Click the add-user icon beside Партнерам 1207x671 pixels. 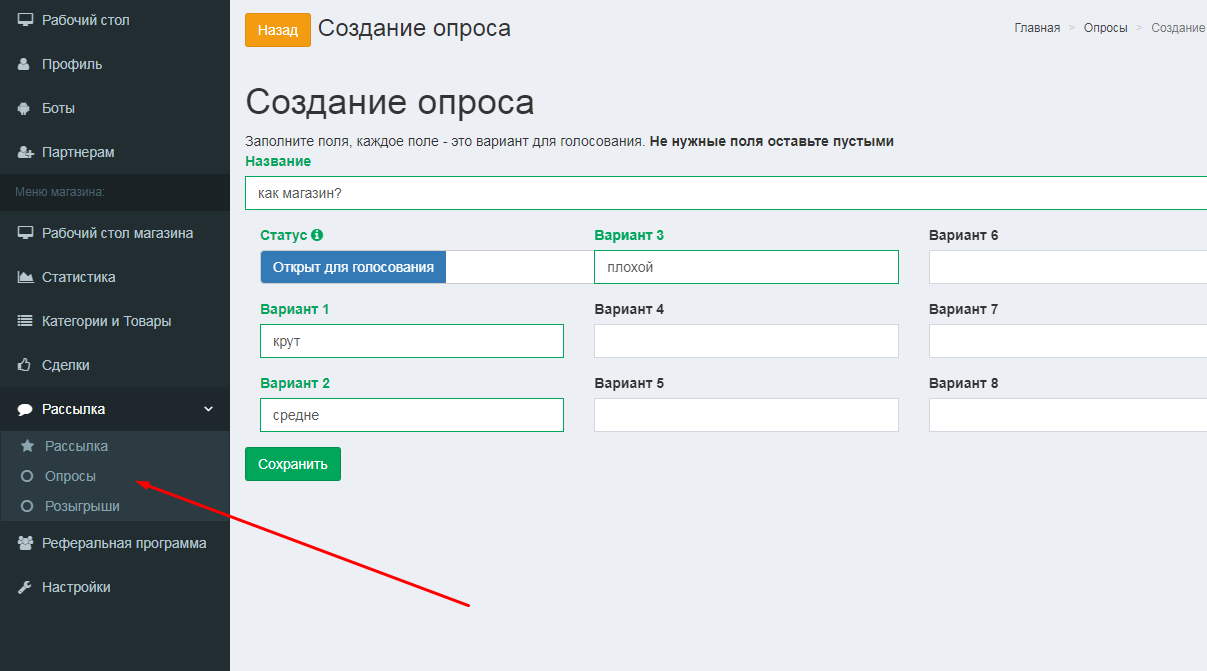(26, 152)
